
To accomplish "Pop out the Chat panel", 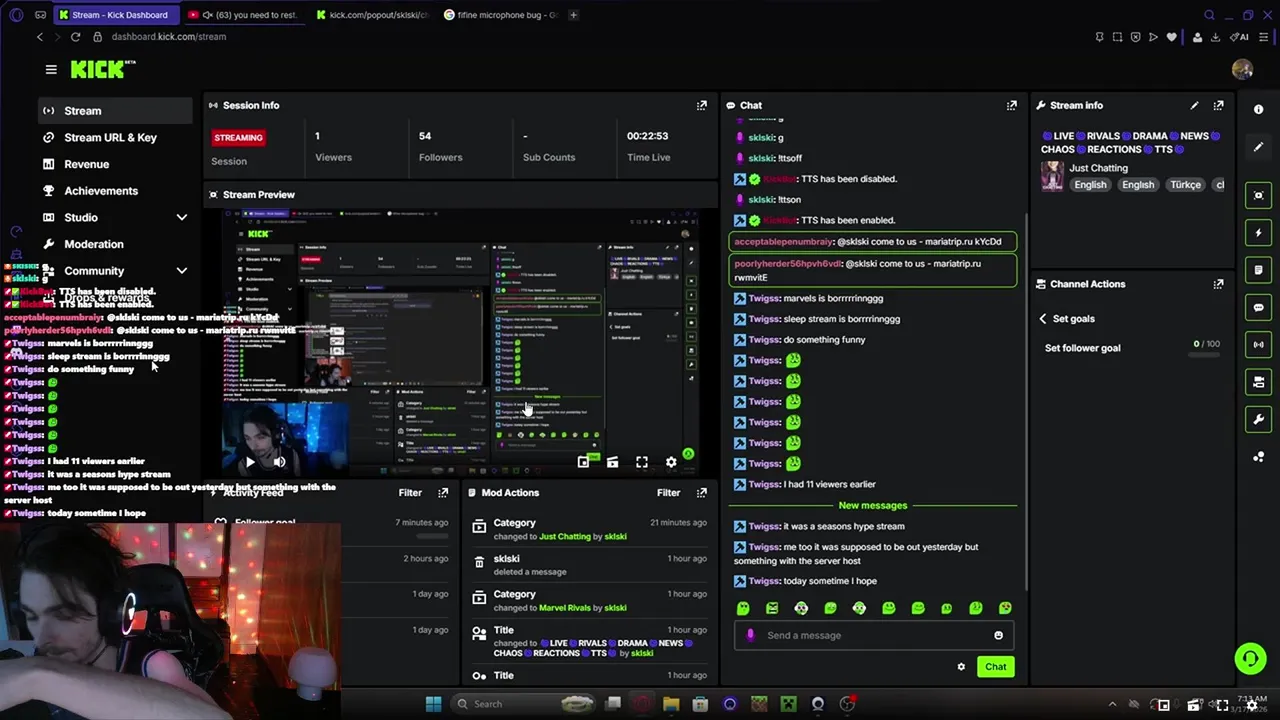I will 1012,105.
